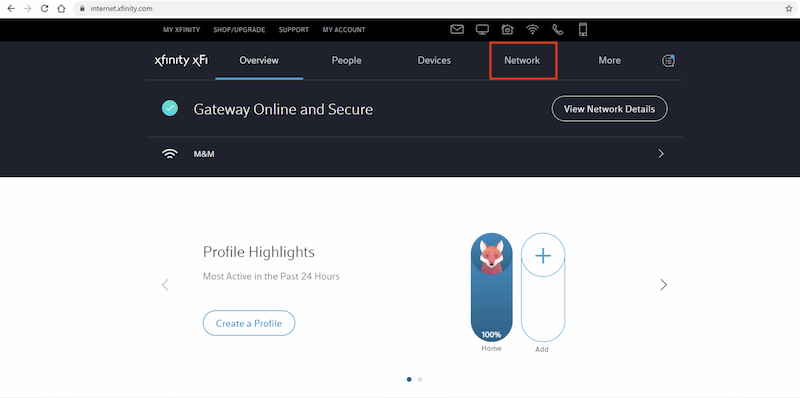Open the notifications message icon

(x=668, y=61)
